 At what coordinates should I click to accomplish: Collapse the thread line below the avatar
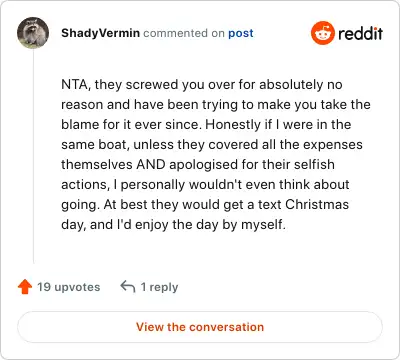point(33,157)
